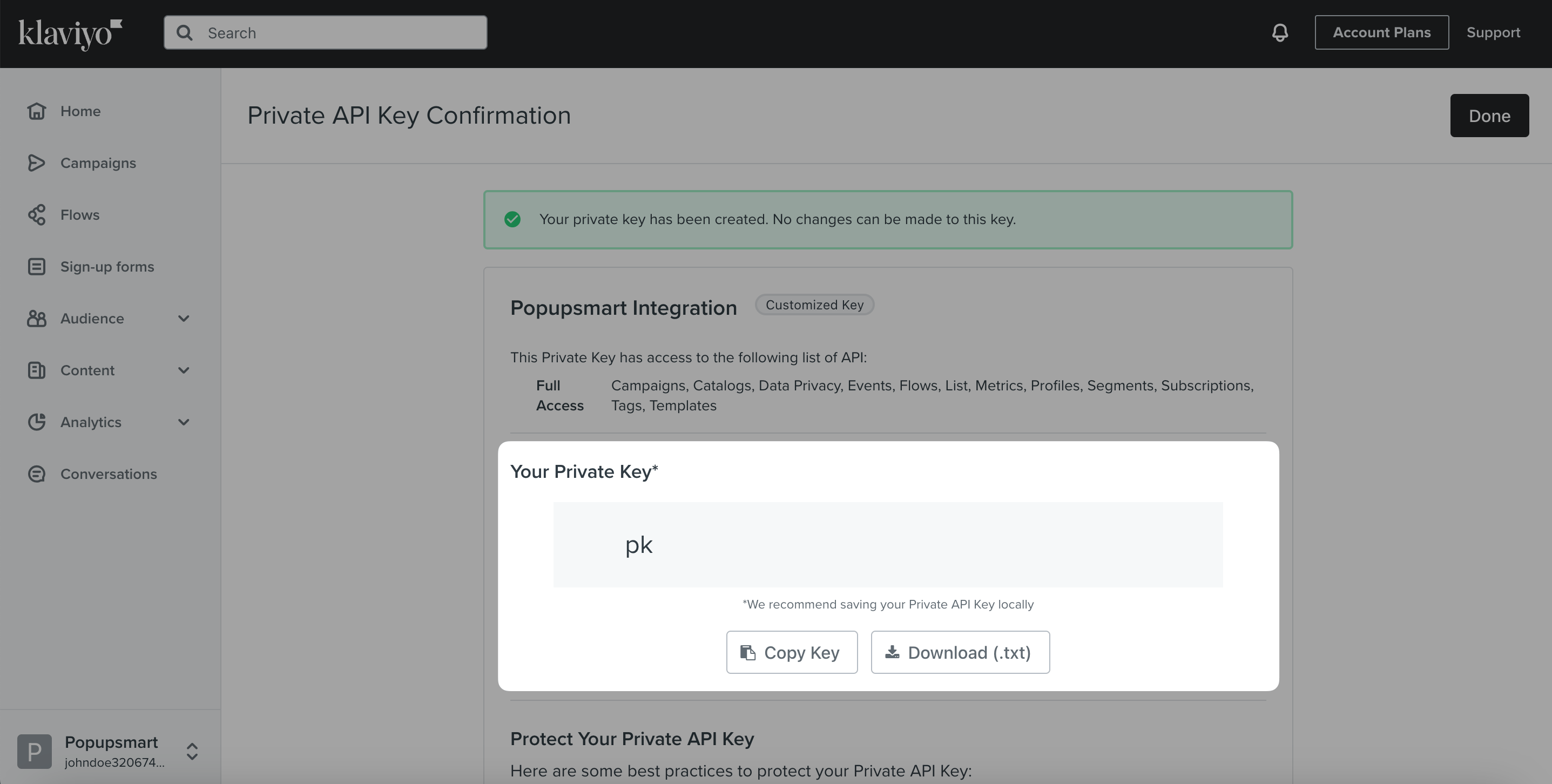Click the notification bell icon
Image resolution: width=1552 pixels, height=784 pixels.
(x=1279, y=31)
